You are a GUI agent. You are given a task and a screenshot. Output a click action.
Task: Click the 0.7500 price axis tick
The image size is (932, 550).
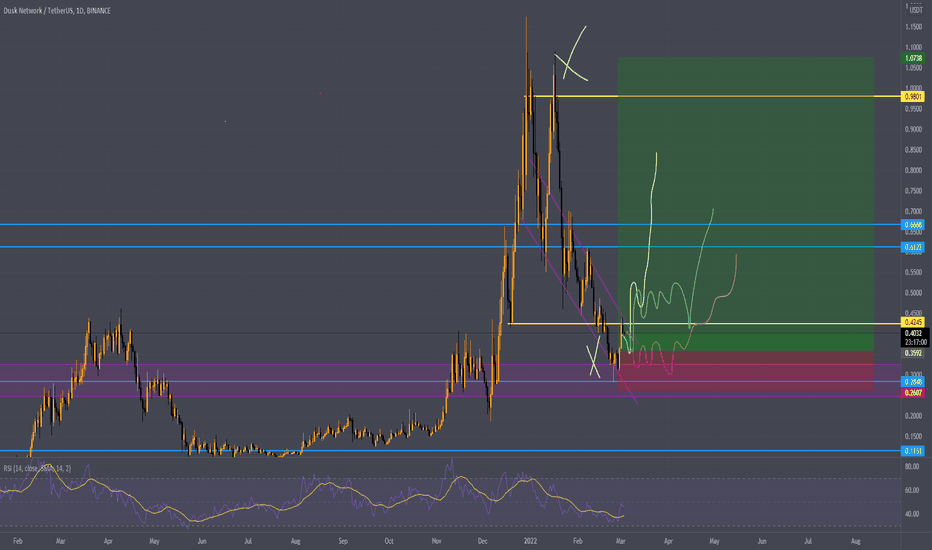click(914, 191)
